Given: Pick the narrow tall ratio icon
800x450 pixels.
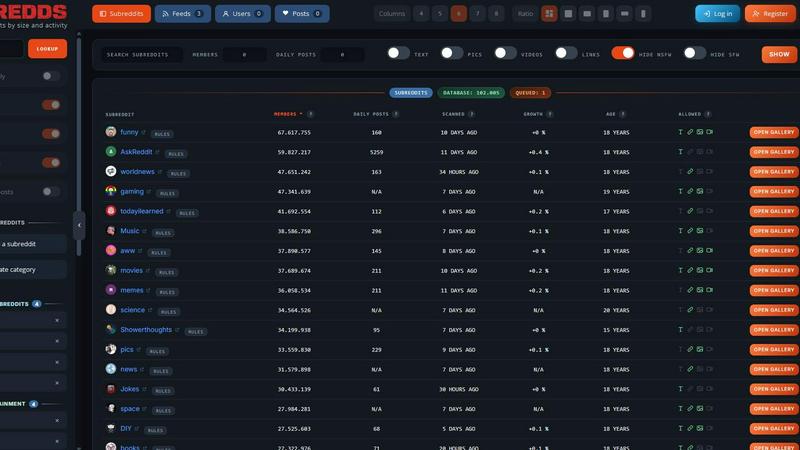Looking at the screenshot, I should click(643, 14).
